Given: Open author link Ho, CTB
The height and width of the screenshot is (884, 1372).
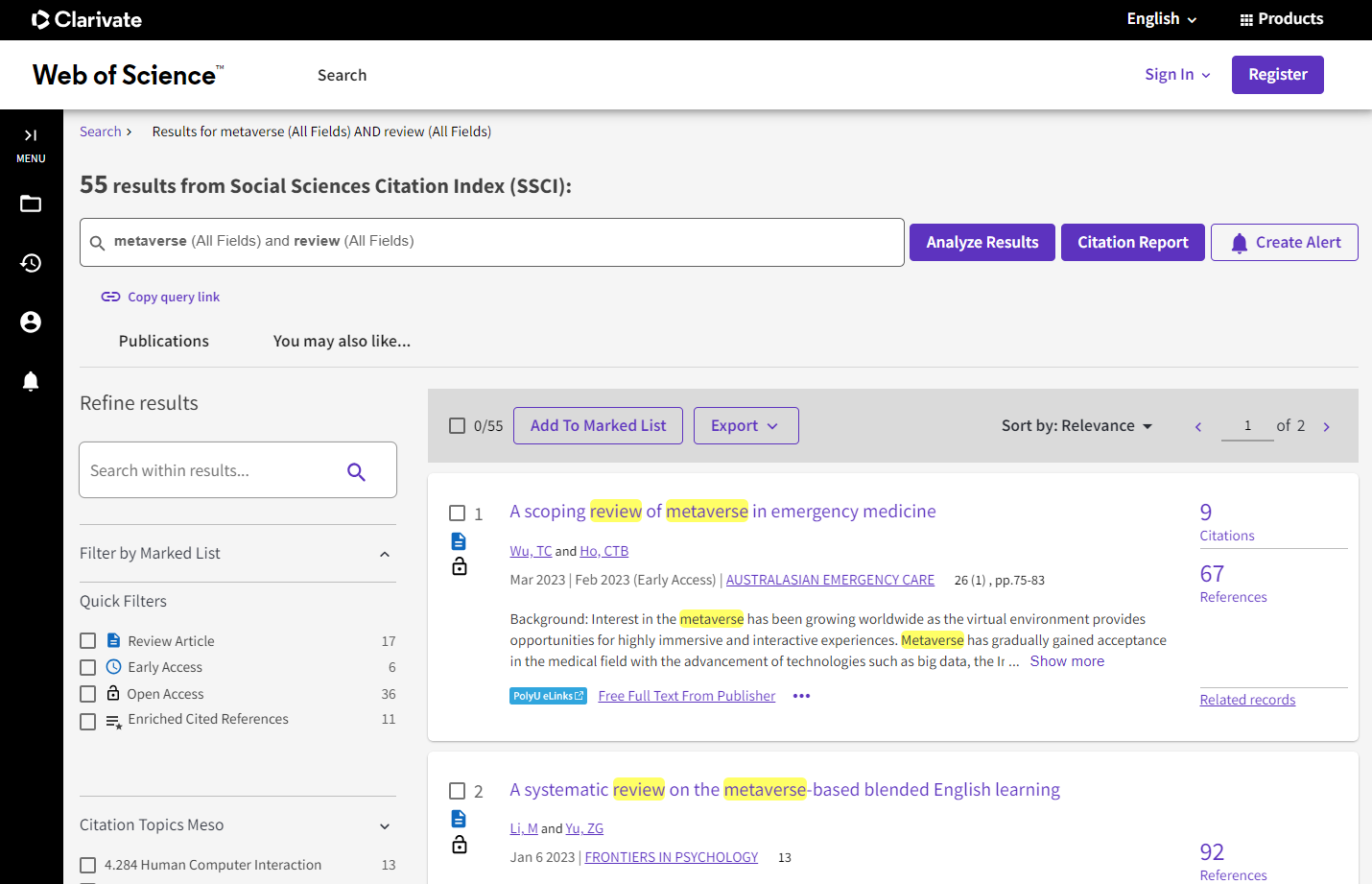Looking at the screenshot, I should (604, 551).
